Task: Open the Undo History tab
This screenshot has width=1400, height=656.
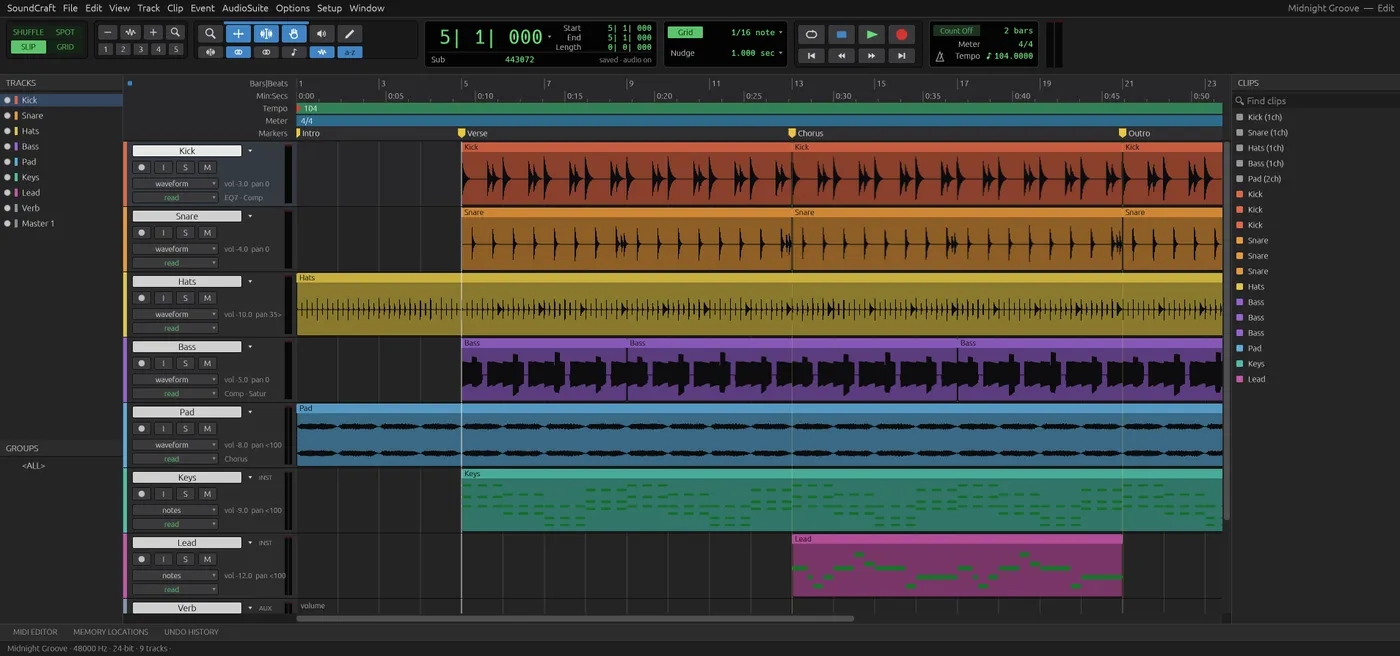Action: [x=191, y=632]
